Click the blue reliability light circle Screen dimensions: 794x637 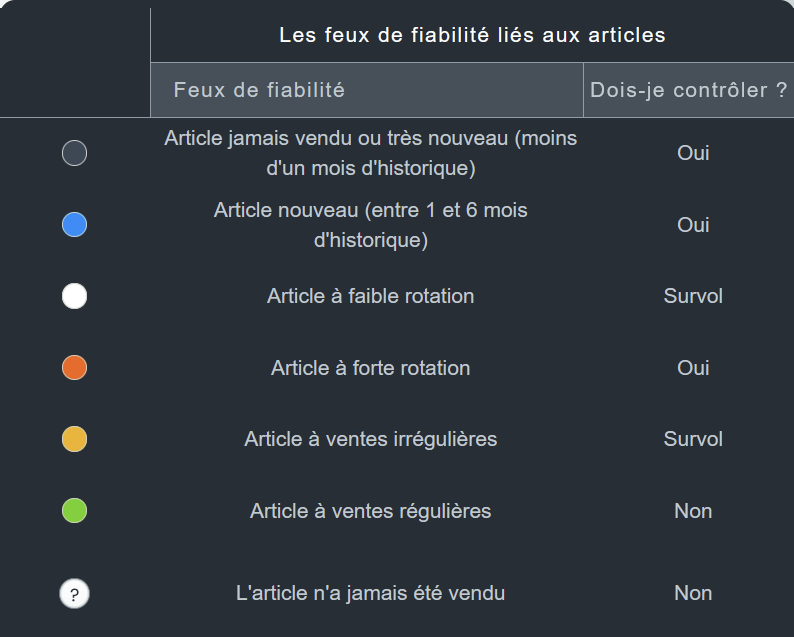tap(74, 225)
